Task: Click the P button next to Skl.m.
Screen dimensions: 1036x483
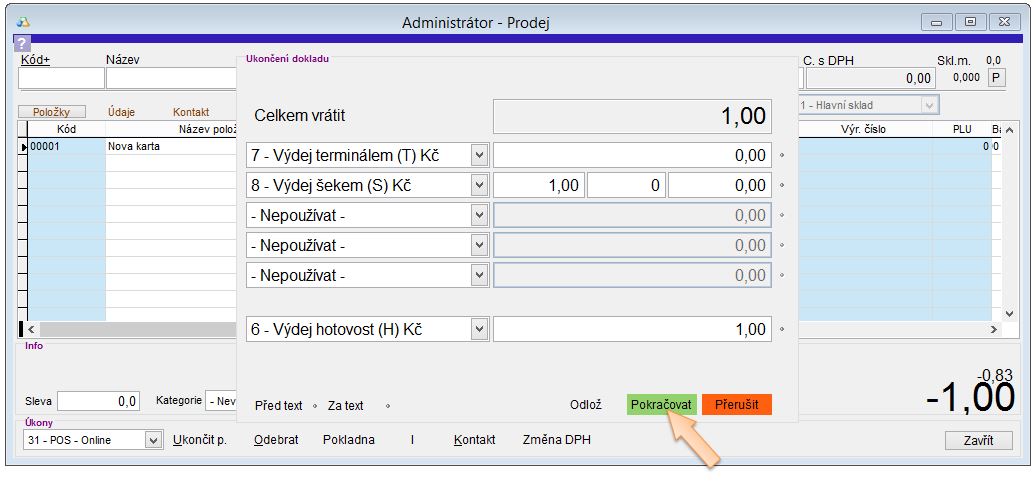Action: (996, 78)
